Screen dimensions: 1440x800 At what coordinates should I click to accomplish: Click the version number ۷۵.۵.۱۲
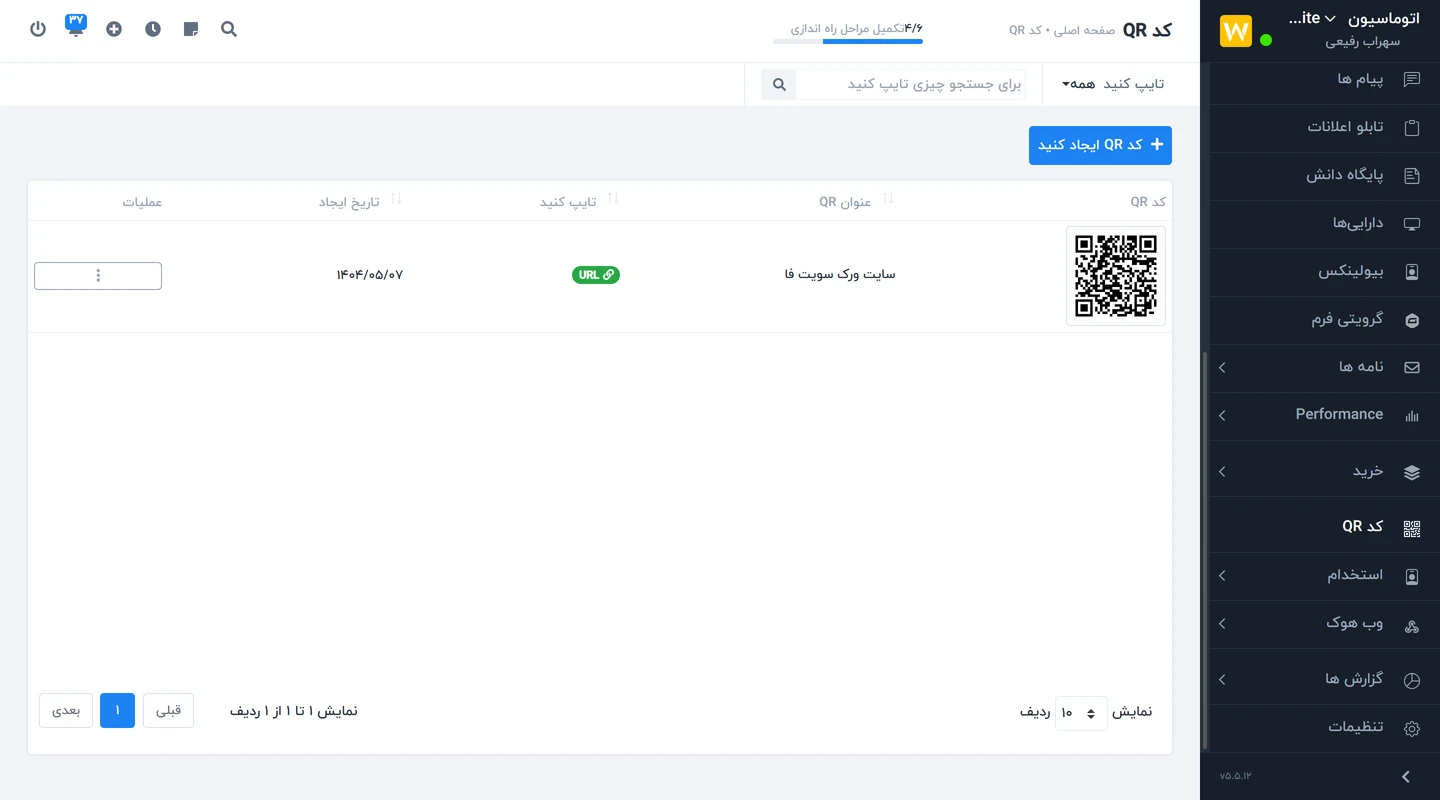click(1236, 776)
